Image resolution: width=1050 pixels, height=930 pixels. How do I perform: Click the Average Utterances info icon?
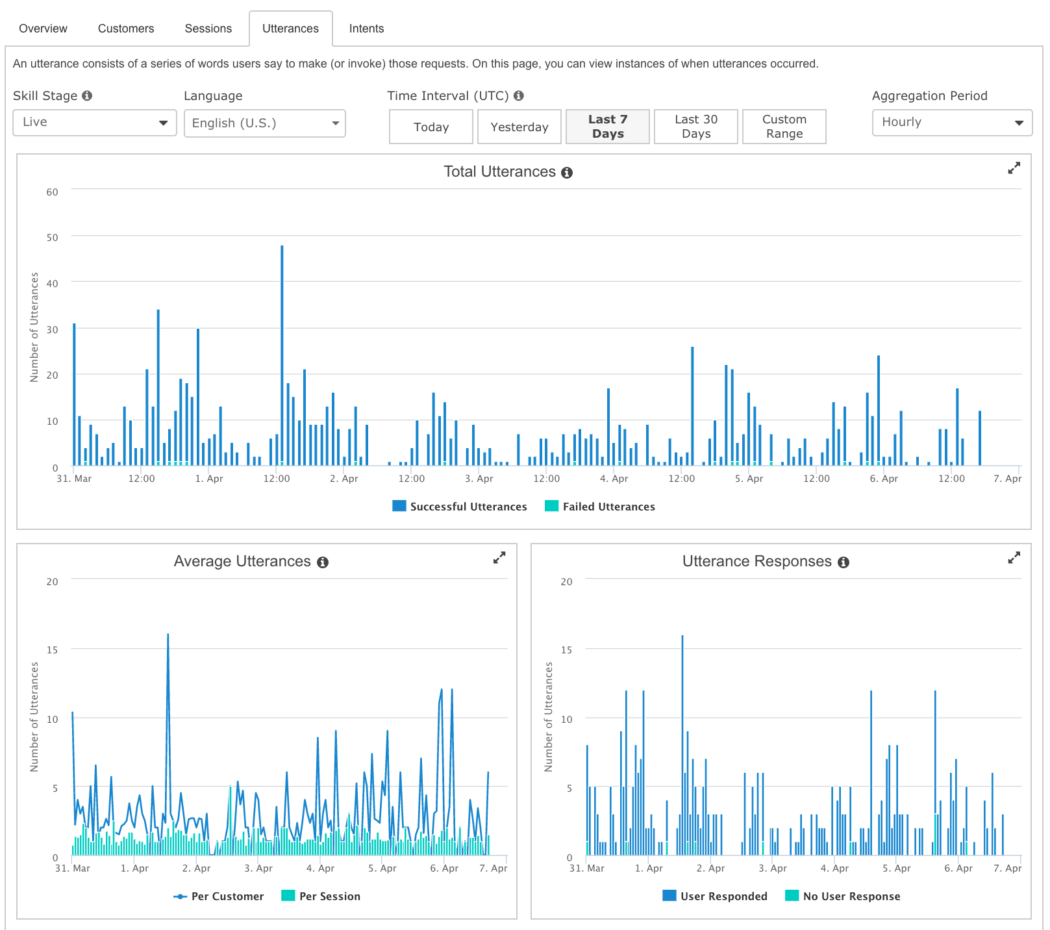pyautogui.click(x=322, y=561)
